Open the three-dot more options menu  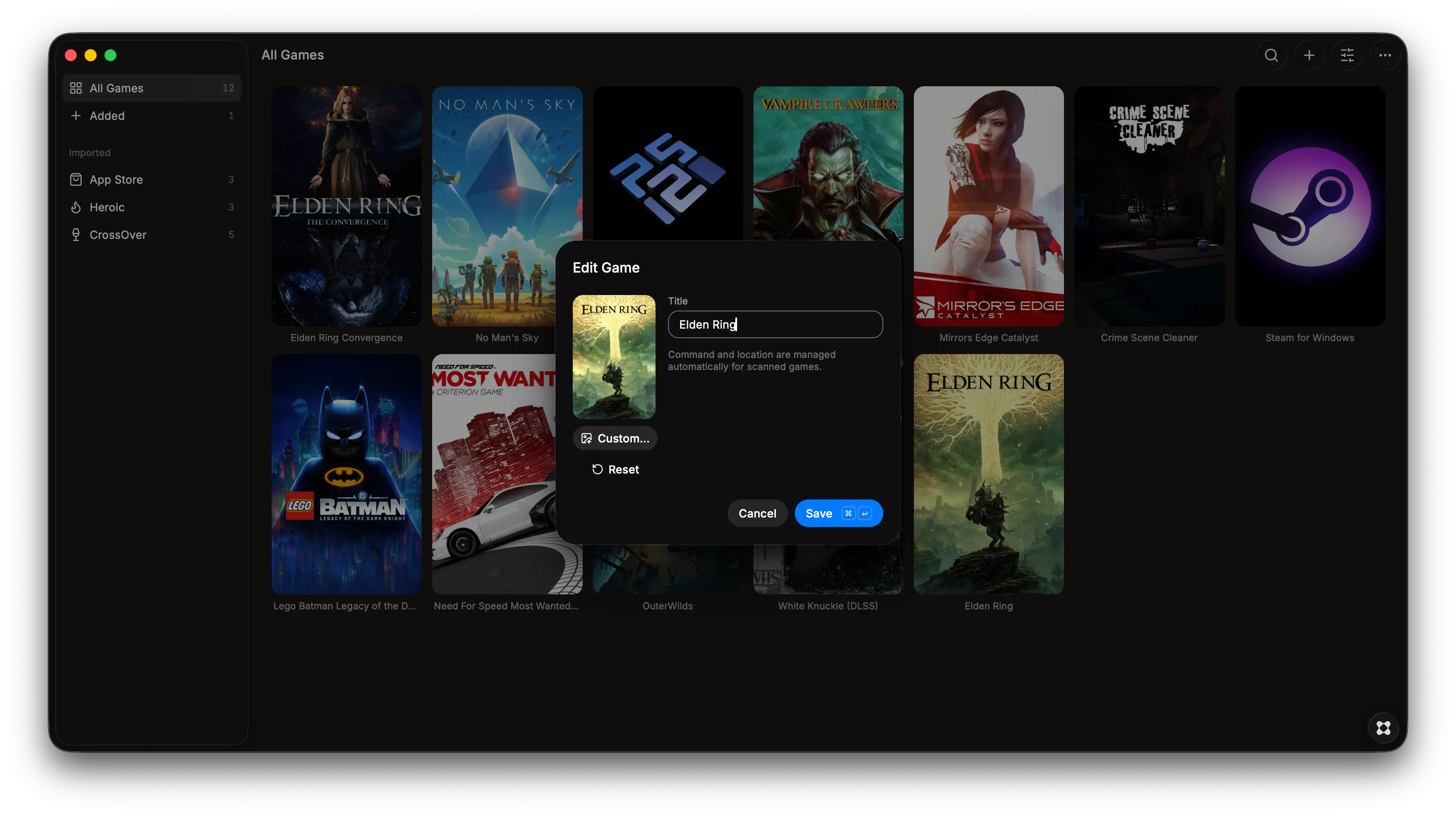point(1385,55)
